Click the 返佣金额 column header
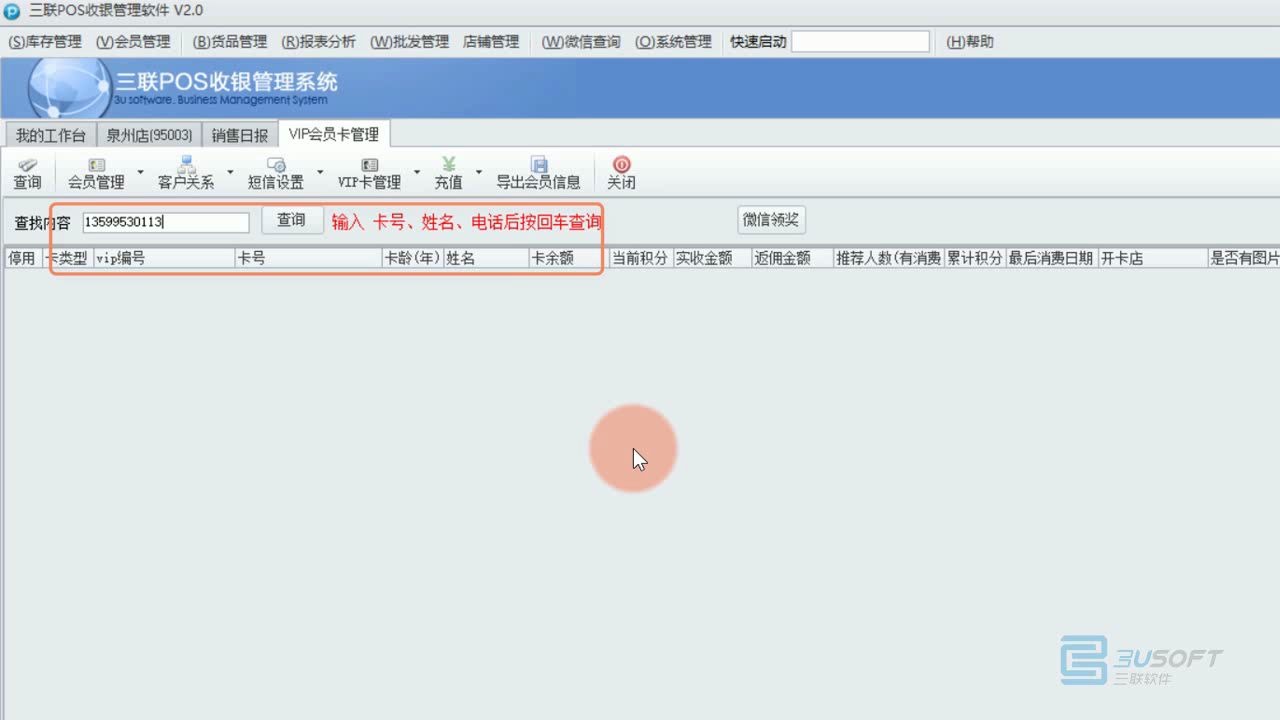Viewport: 1280px width, 720px height. 793,258
